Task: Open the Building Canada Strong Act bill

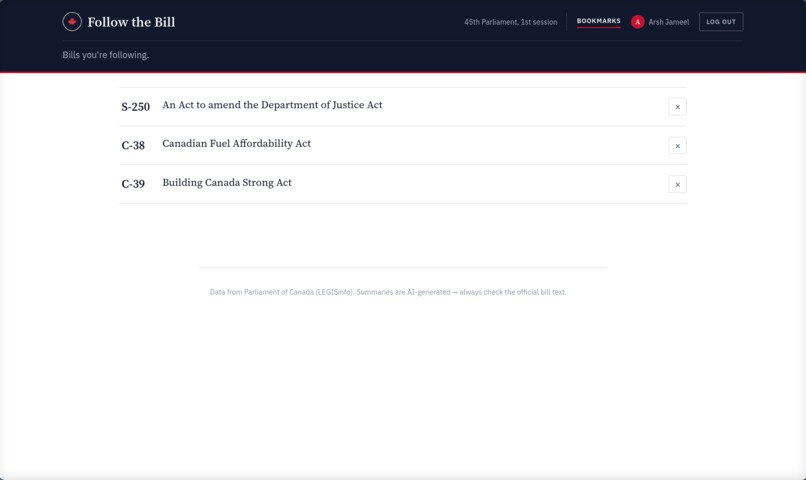Action: [227, 182]
